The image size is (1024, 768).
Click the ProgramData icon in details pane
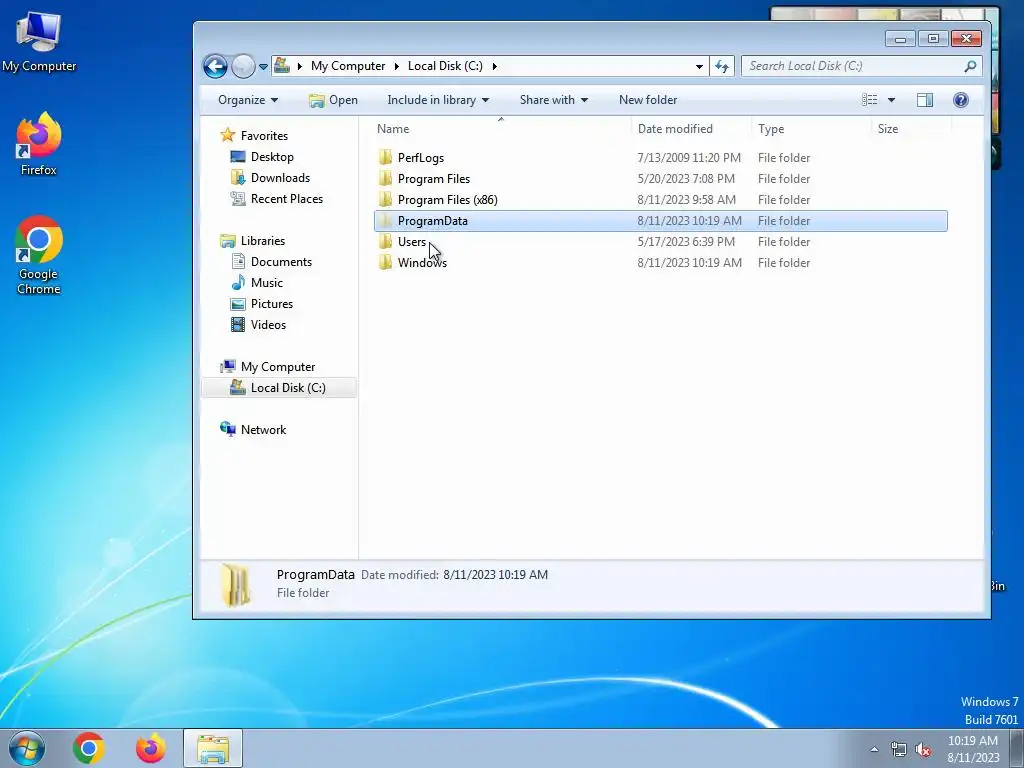coord(235,584)
